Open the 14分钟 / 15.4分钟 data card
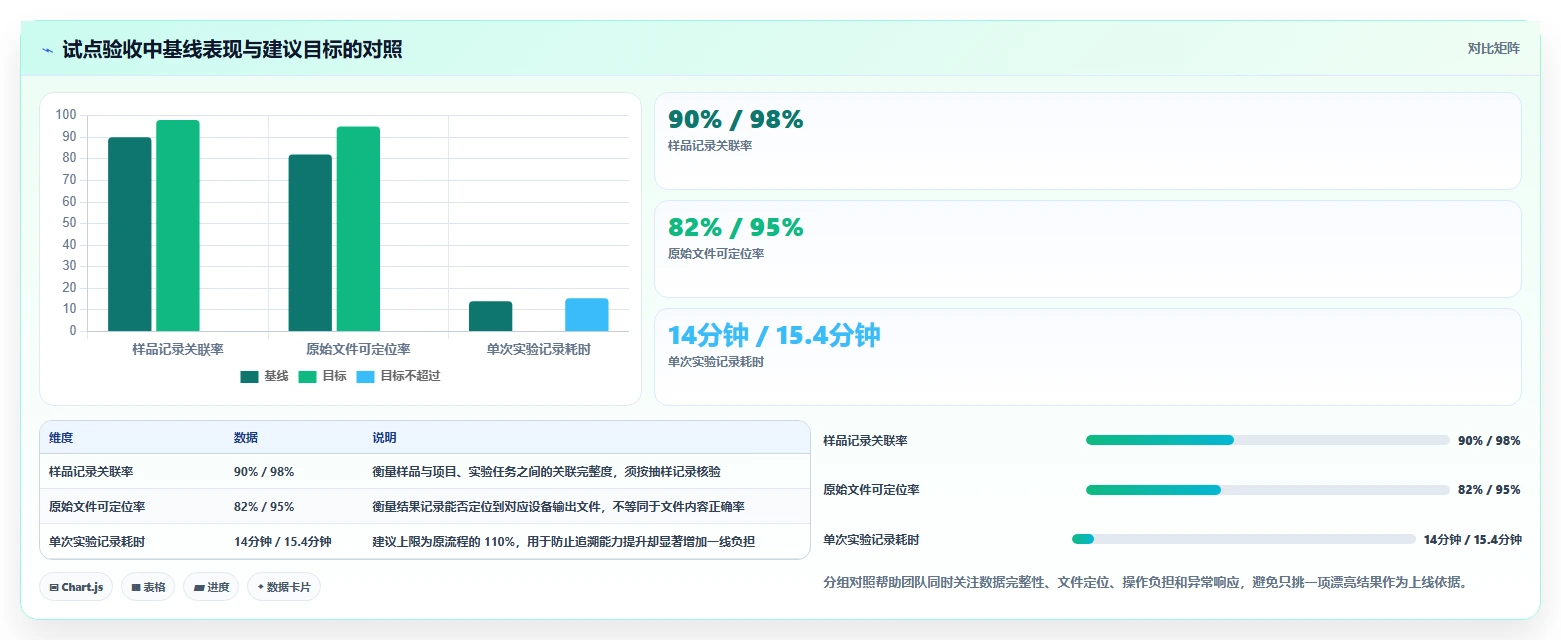The width and height of the screenshot is (1561, 640). coord(1087,357)
